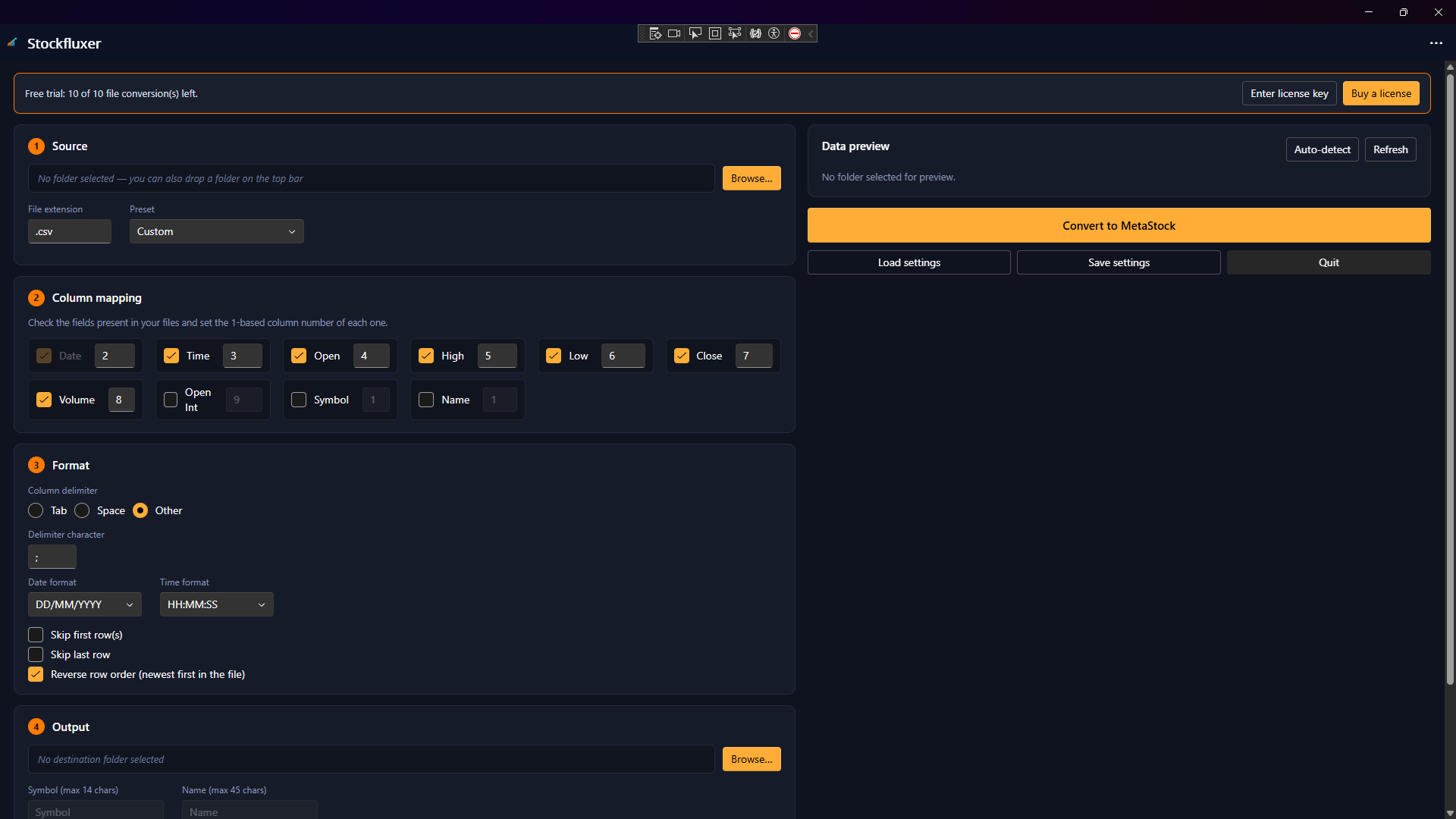Click the Open column number field
Viewport: 1456px width, 819px height.
click(x=372, y=356)
